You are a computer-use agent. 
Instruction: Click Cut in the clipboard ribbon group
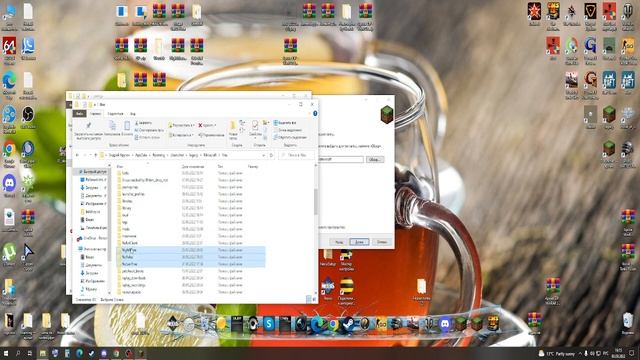click(x=143, y=122)
